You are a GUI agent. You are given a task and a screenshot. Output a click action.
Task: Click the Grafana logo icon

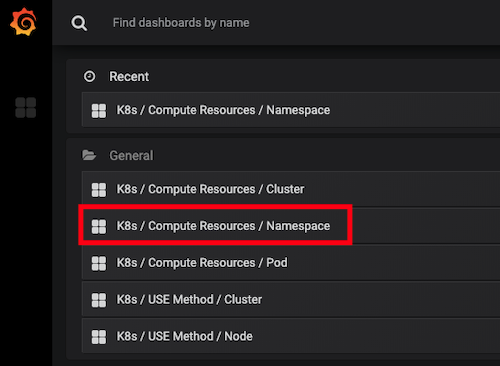pos(23,22)
